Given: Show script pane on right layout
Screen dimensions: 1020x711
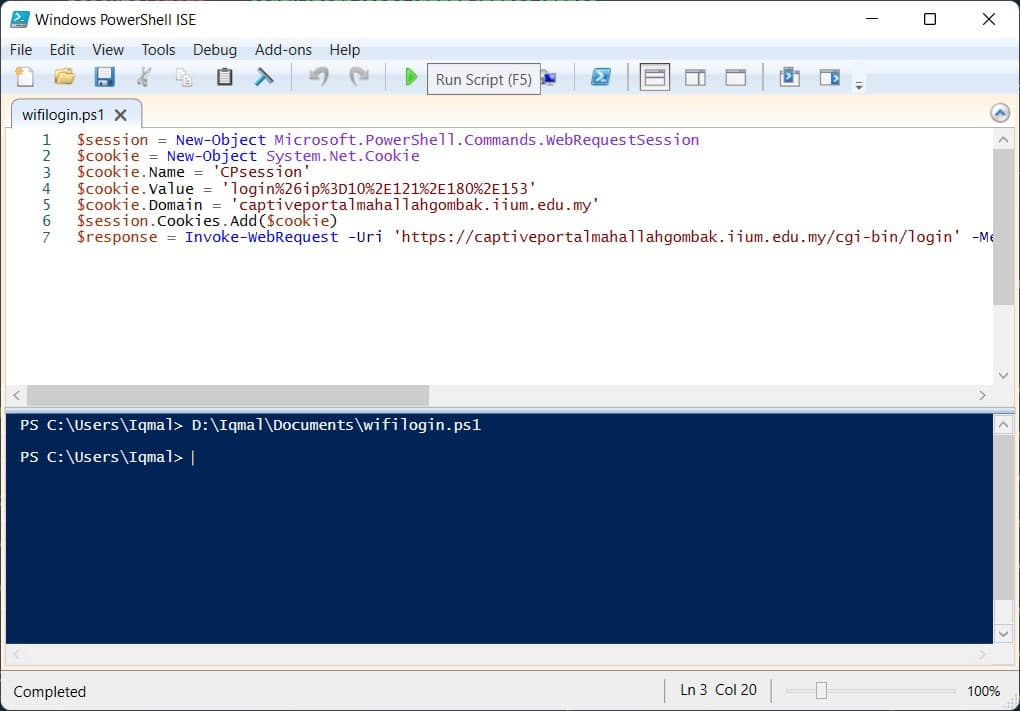Looking at the screenshot, I should 695,78.
